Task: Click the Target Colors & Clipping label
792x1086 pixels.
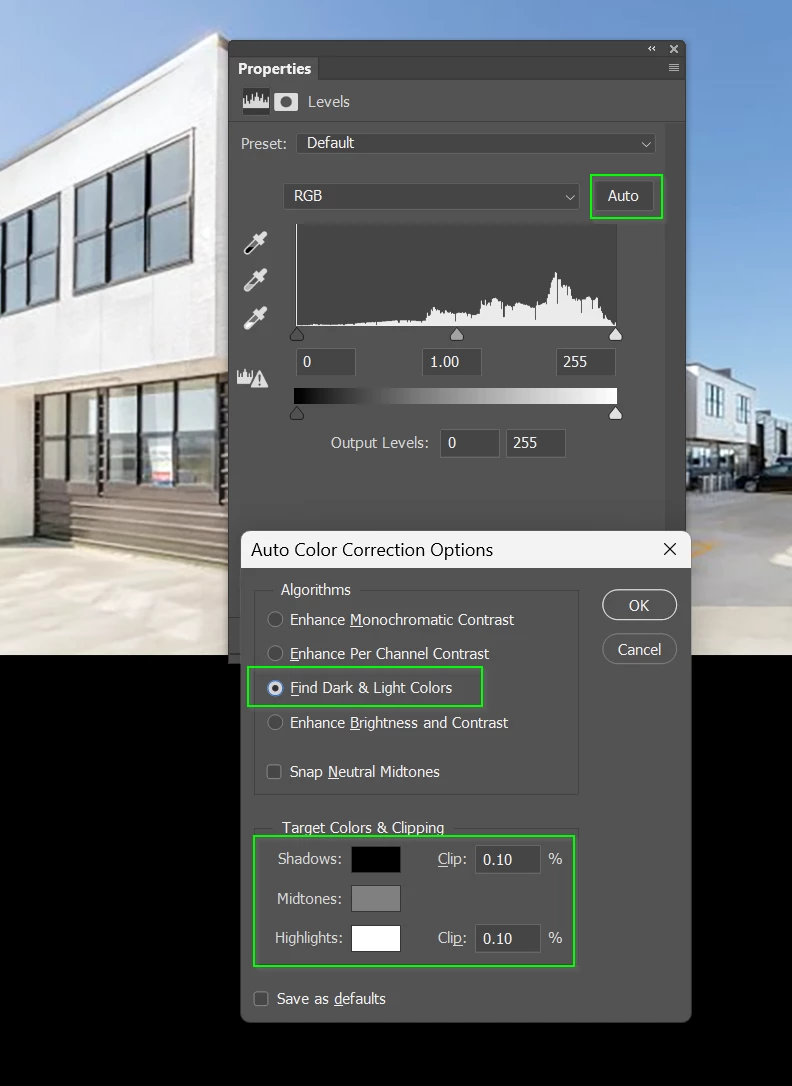Action: 363,828
